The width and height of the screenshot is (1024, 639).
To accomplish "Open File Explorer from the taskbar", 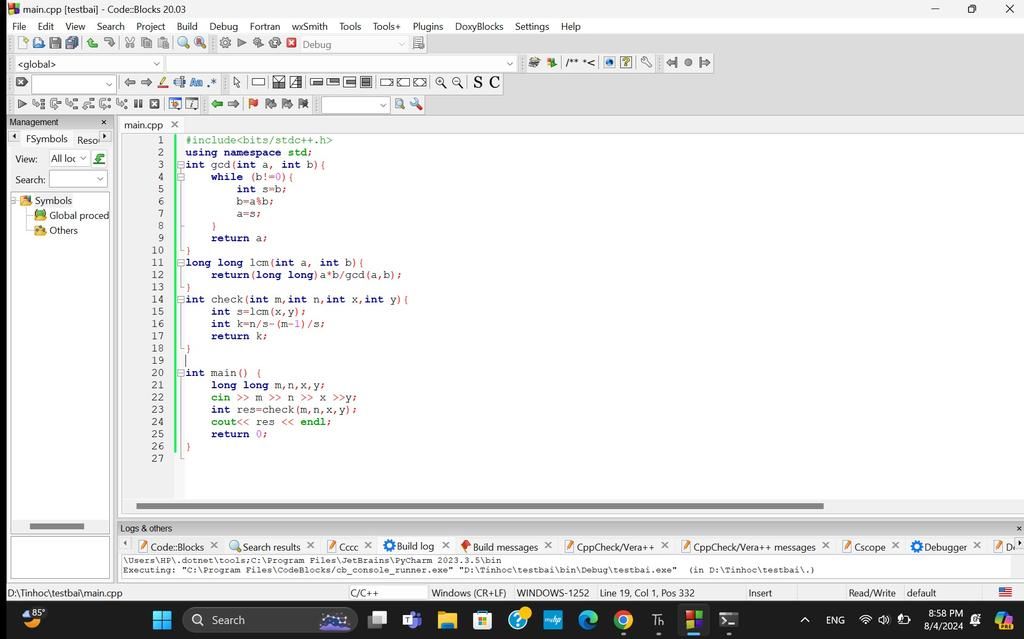I will pyautogui.click(x=447, y=619).
